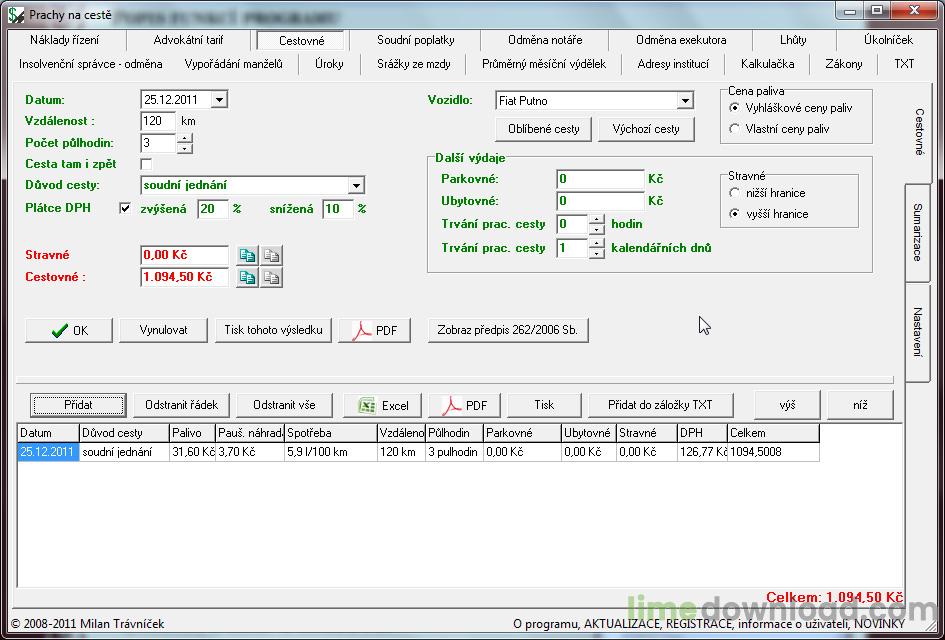
Task: Click the Parkovné input field
Action: (x=600, y=180)
